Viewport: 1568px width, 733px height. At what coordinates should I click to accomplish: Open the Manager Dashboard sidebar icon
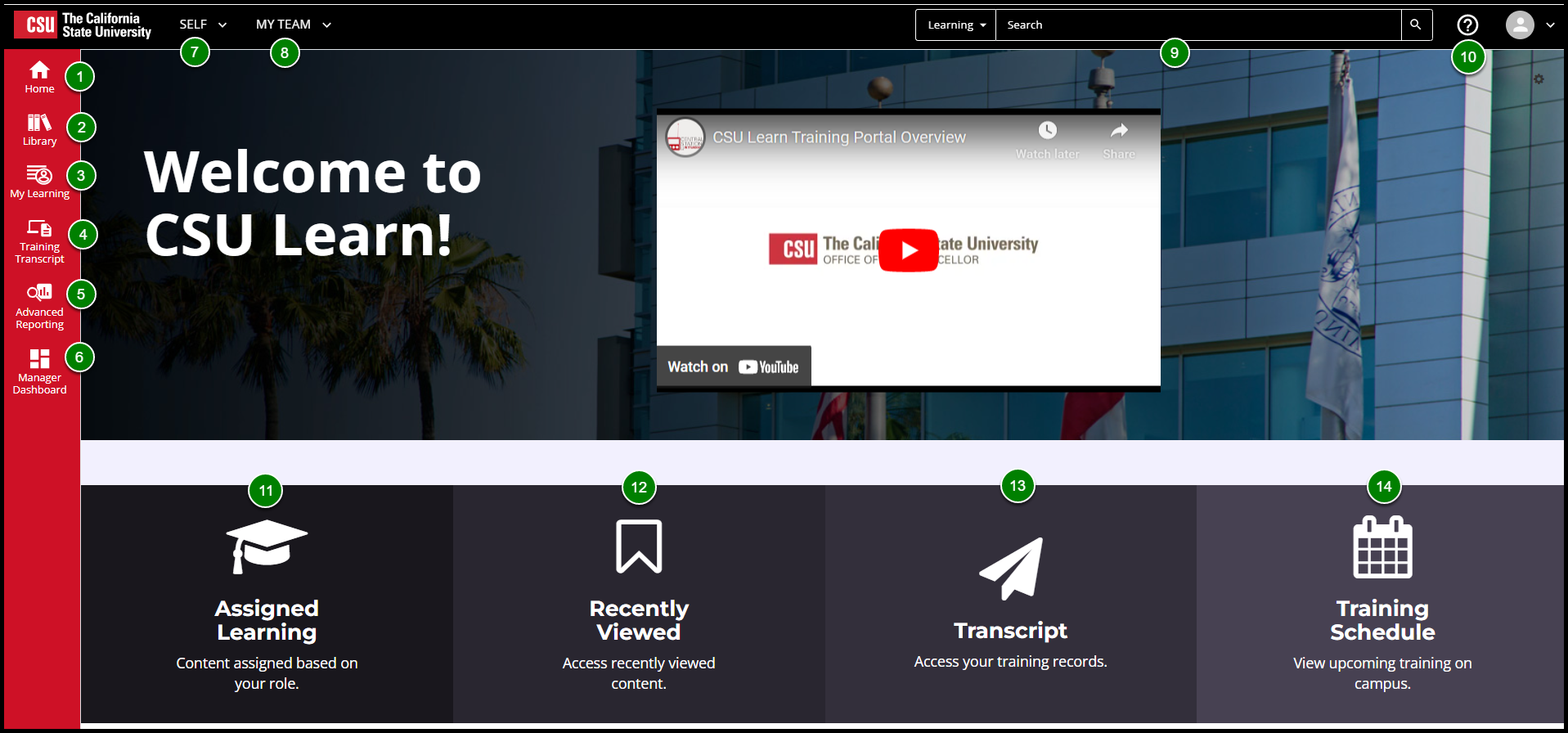point(39,372)
